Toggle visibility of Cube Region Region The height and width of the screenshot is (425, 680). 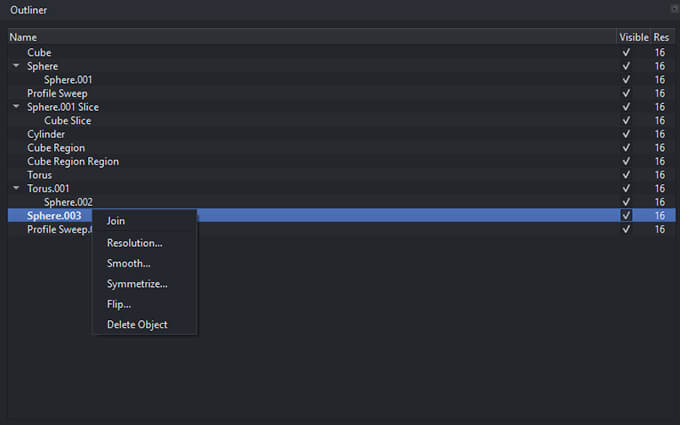point(626,161)
